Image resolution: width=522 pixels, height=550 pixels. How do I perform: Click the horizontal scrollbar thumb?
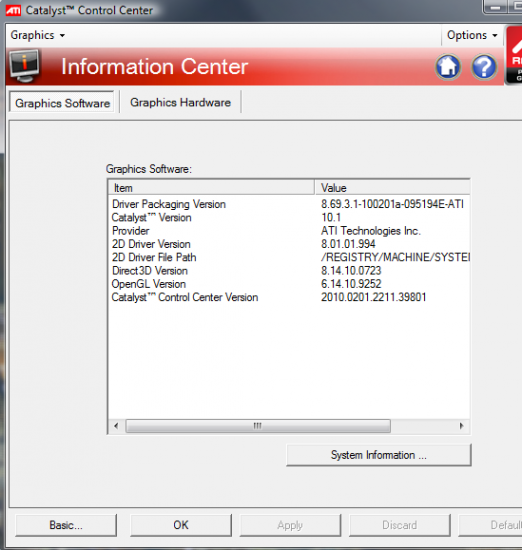pos(258,426)
